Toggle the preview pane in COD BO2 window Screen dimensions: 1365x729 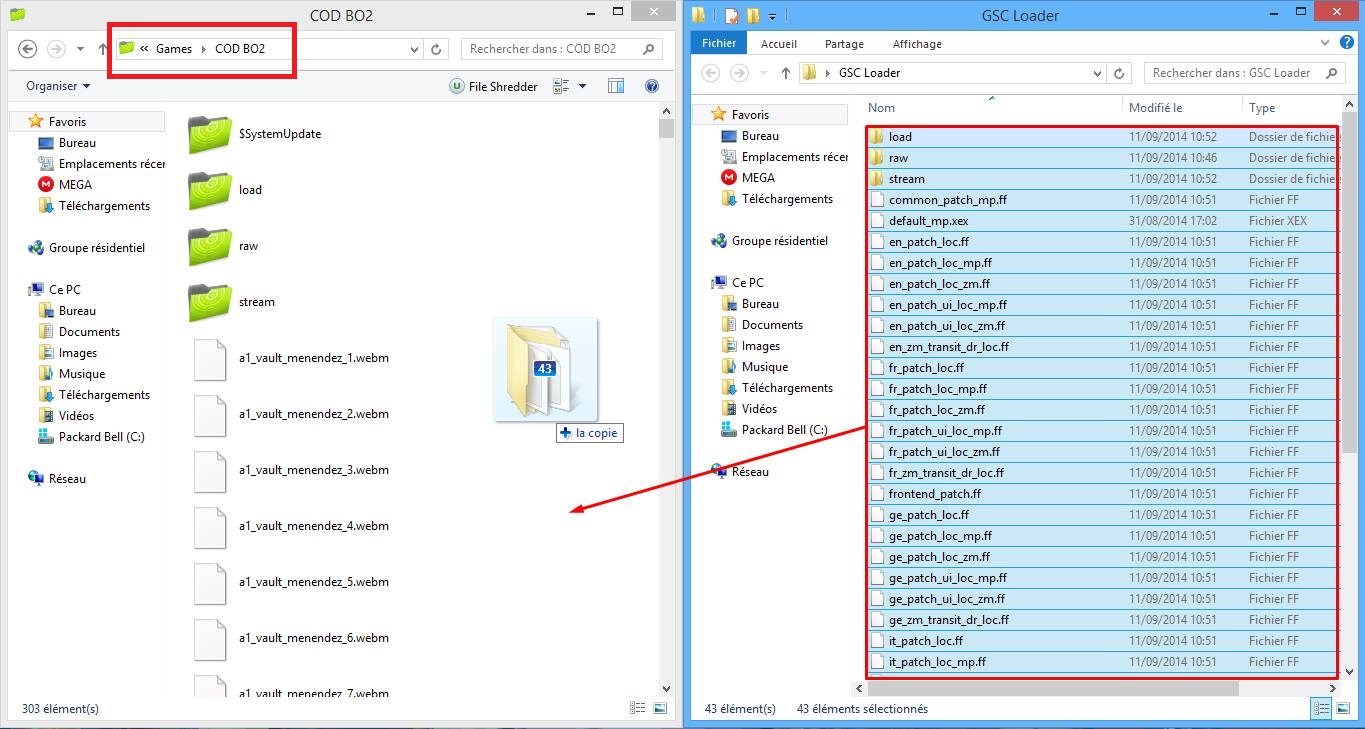click(616, 87)
